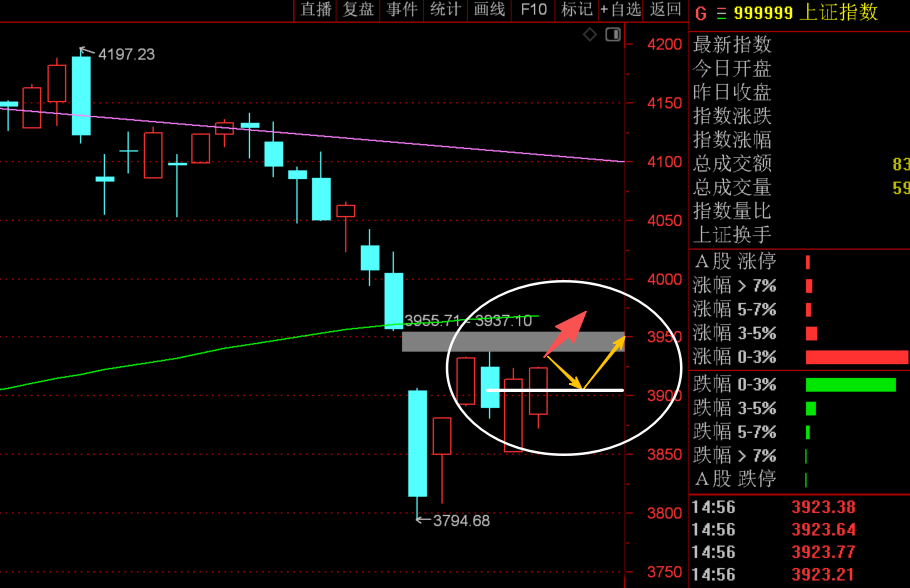Select the 指数涨幅 row
910x588 pixels.
(x=800, y=140)
